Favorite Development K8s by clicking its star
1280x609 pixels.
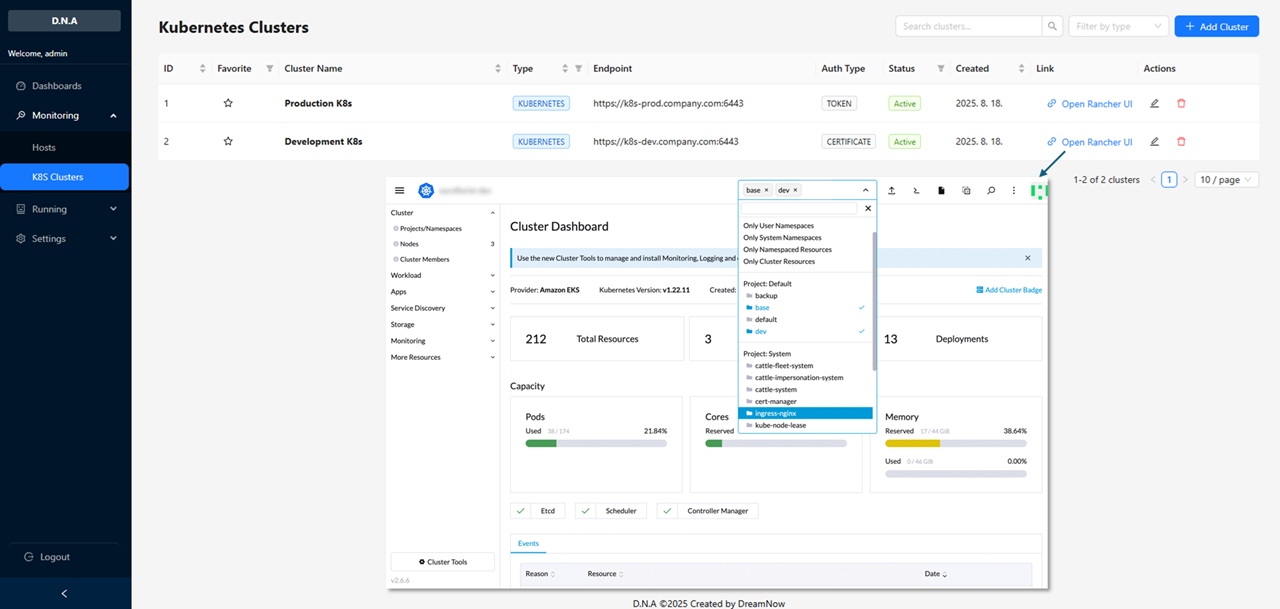[x=228, y=141]
